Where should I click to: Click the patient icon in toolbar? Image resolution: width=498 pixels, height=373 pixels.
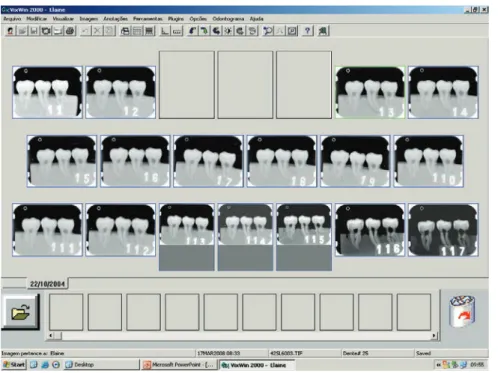(10, 31)
